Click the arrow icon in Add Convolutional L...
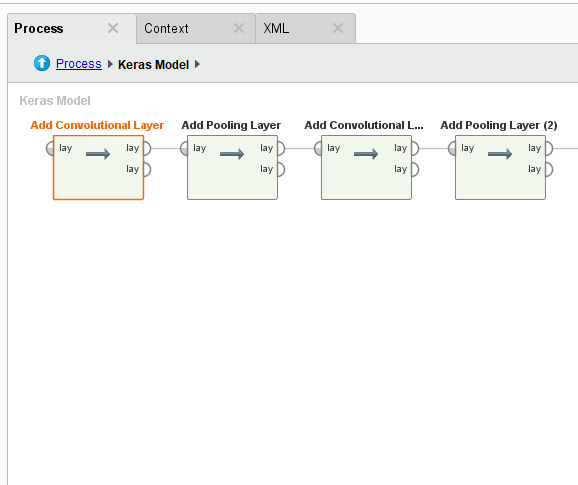This screenshot has width=578, height=485. [366, 154]
